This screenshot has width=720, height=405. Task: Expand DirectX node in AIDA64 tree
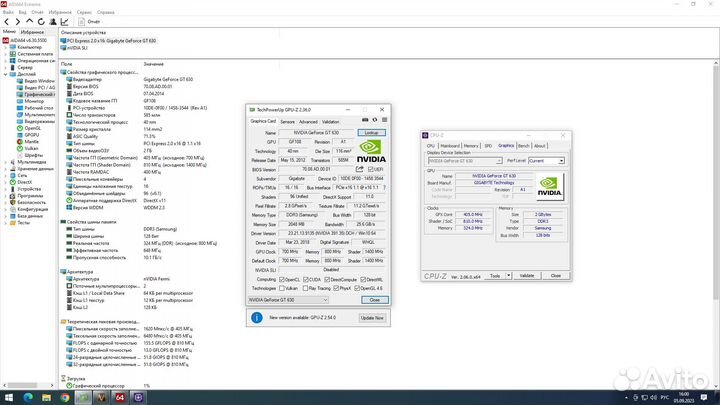pyautogui.click(x=6, y=182)
